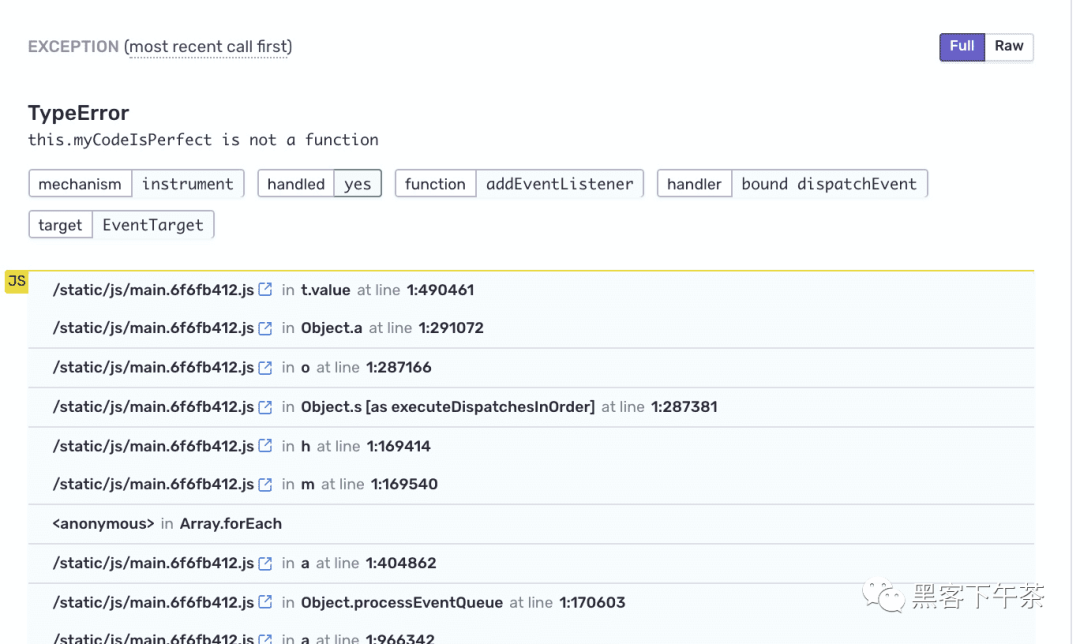Open source link icon for 'h' frame

click(265, 446)
